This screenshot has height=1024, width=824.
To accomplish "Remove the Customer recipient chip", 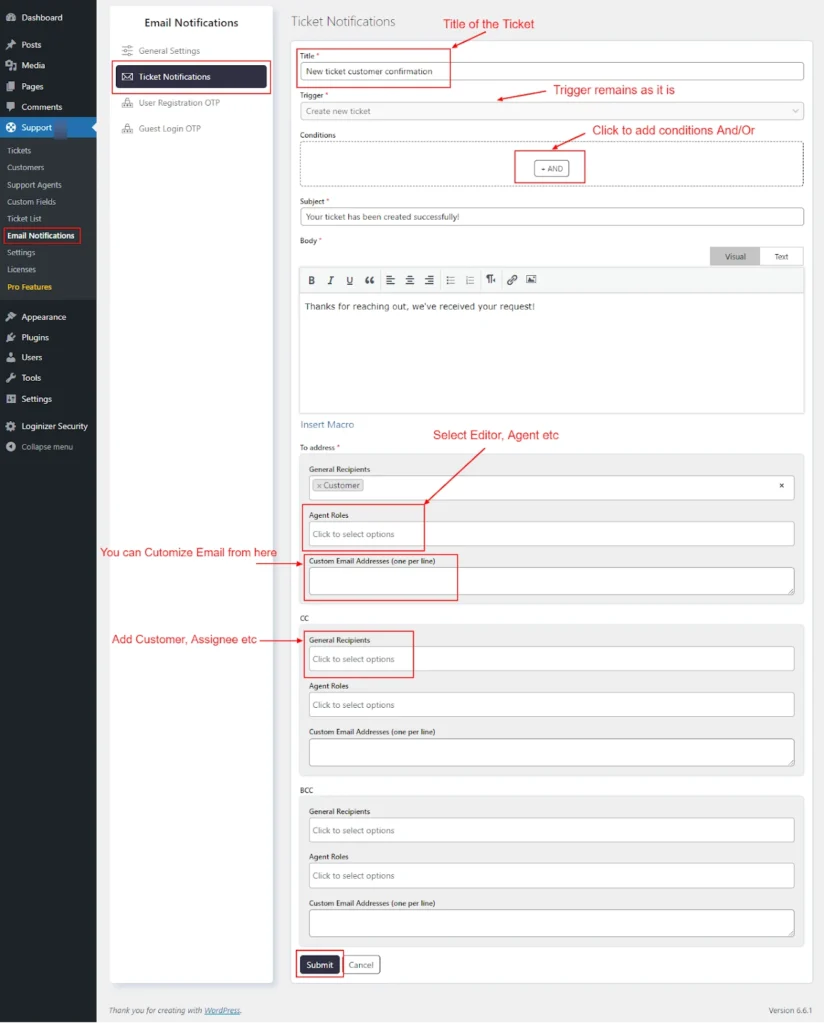I will pyautogui.click(x=320, y=485).
